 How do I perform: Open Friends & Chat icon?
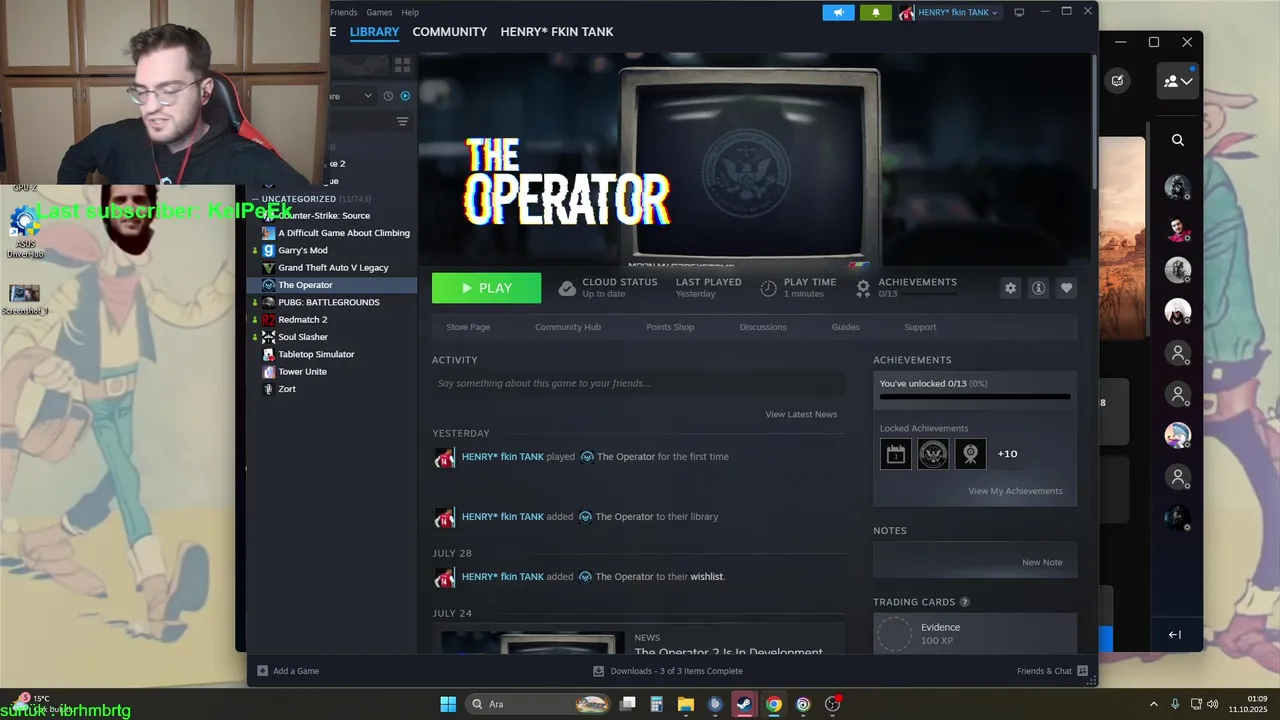pos(1083,671)
